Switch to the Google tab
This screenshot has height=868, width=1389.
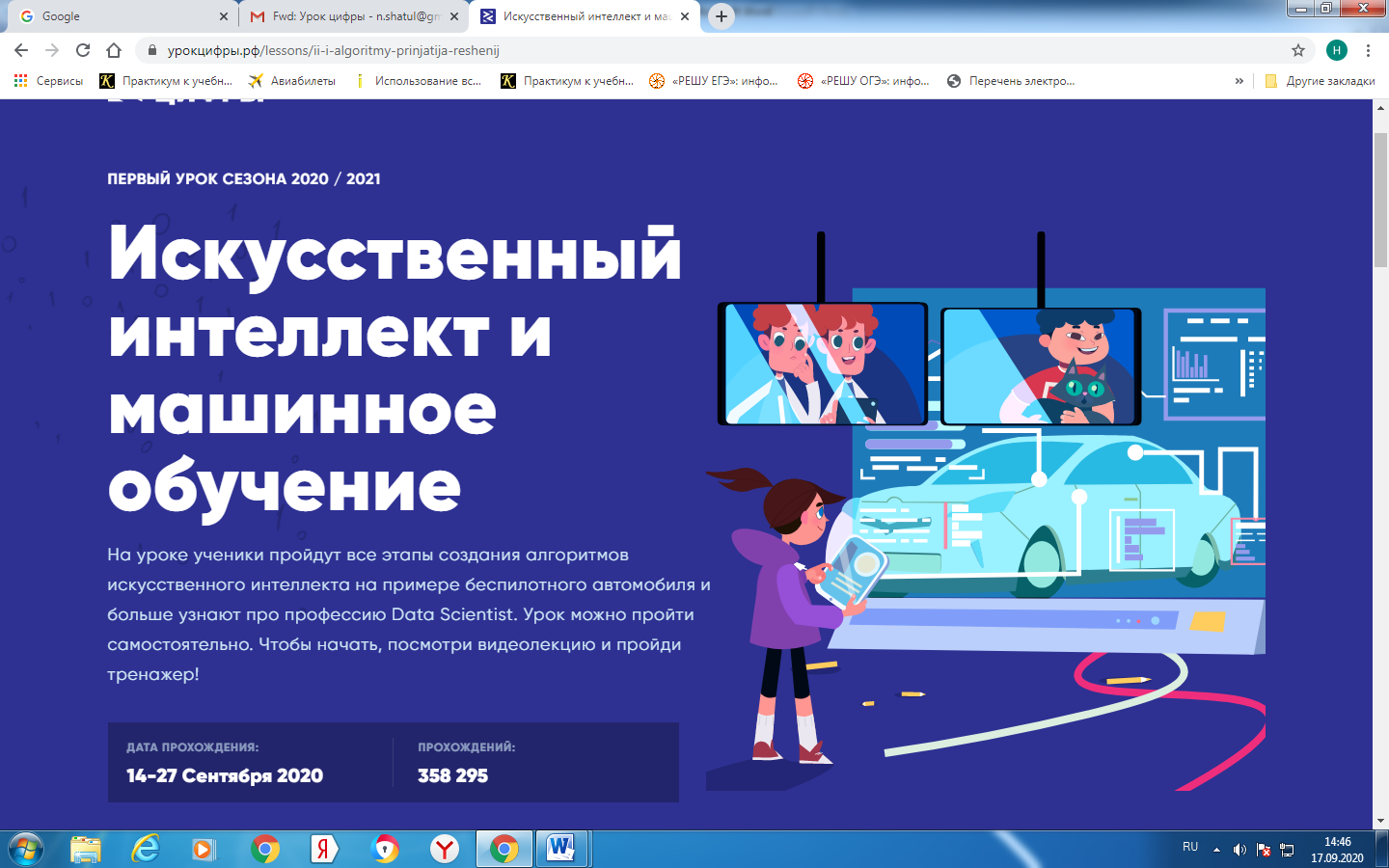[116, 16]
